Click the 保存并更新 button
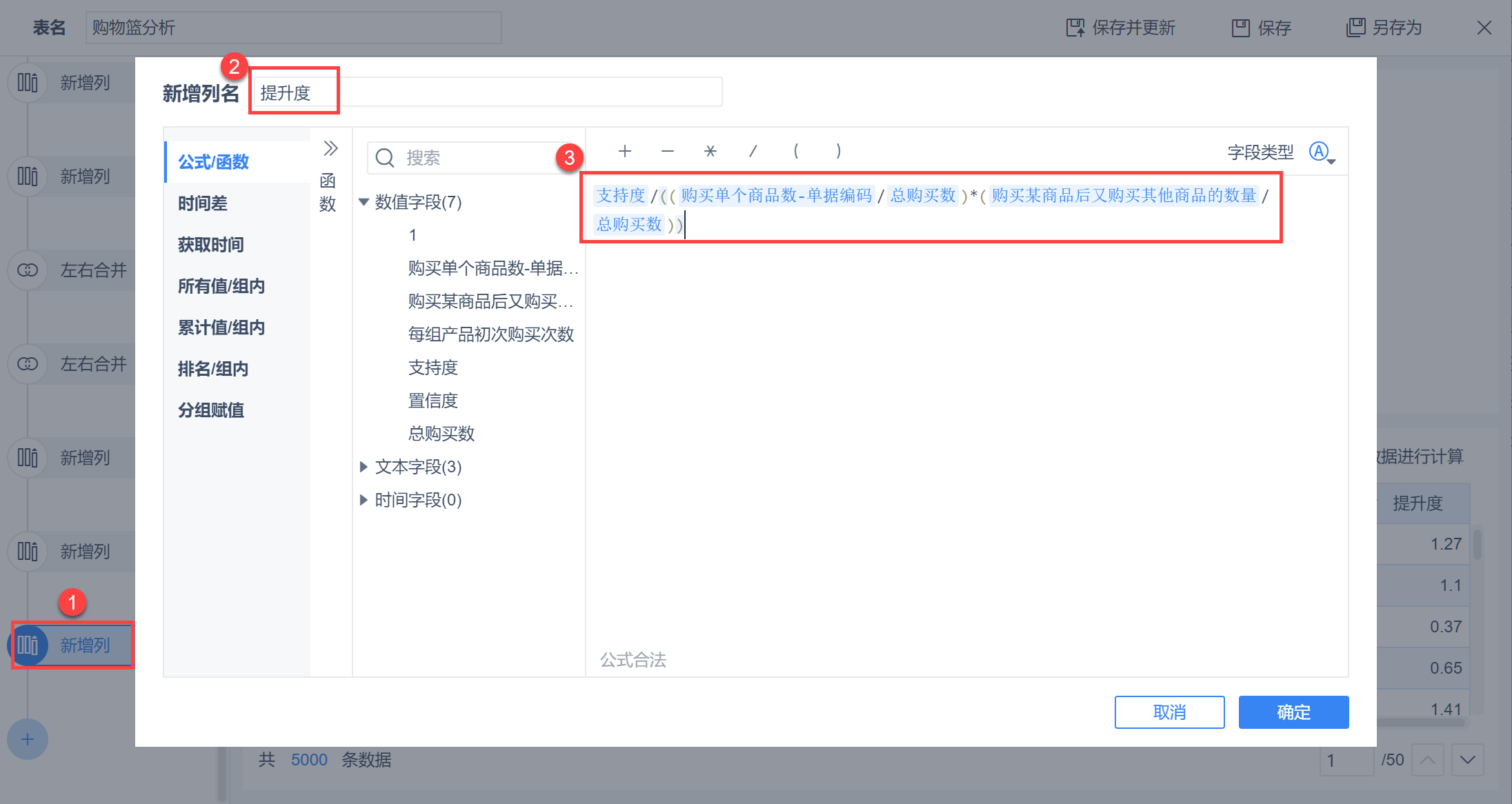The height and width of the screenshot is (804, 1512). [x=1121, y=28]
